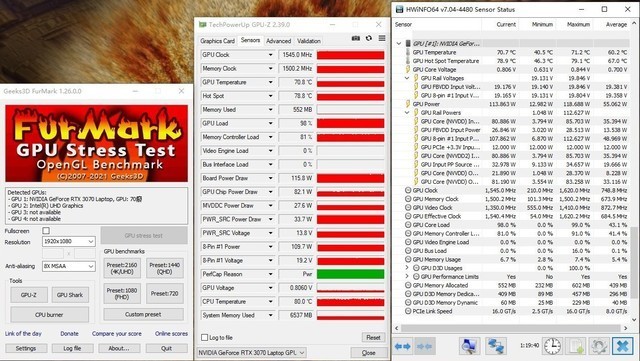Run the Preset:720 benchmark
Screen dimensions: 640x361
click(164, 294)
